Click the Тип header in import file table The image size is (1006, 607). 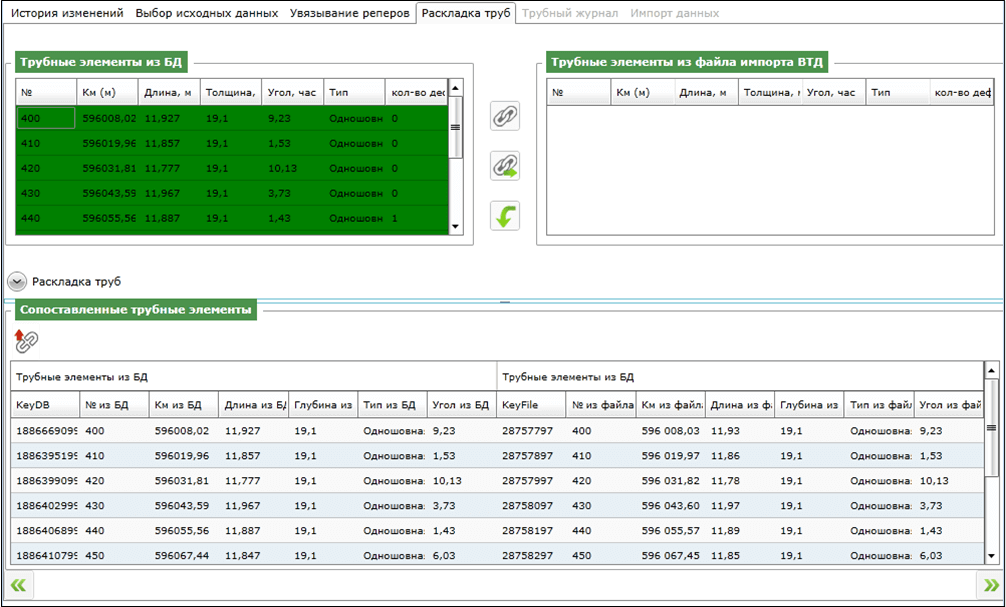(898, 92)
